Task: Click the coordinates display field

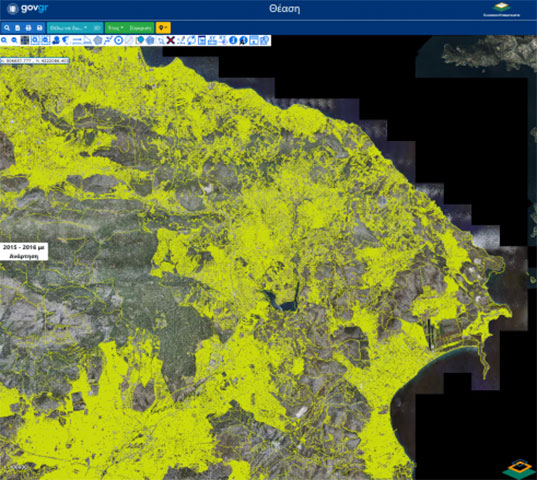Action: pyautogui.click(x=35, y=61)
